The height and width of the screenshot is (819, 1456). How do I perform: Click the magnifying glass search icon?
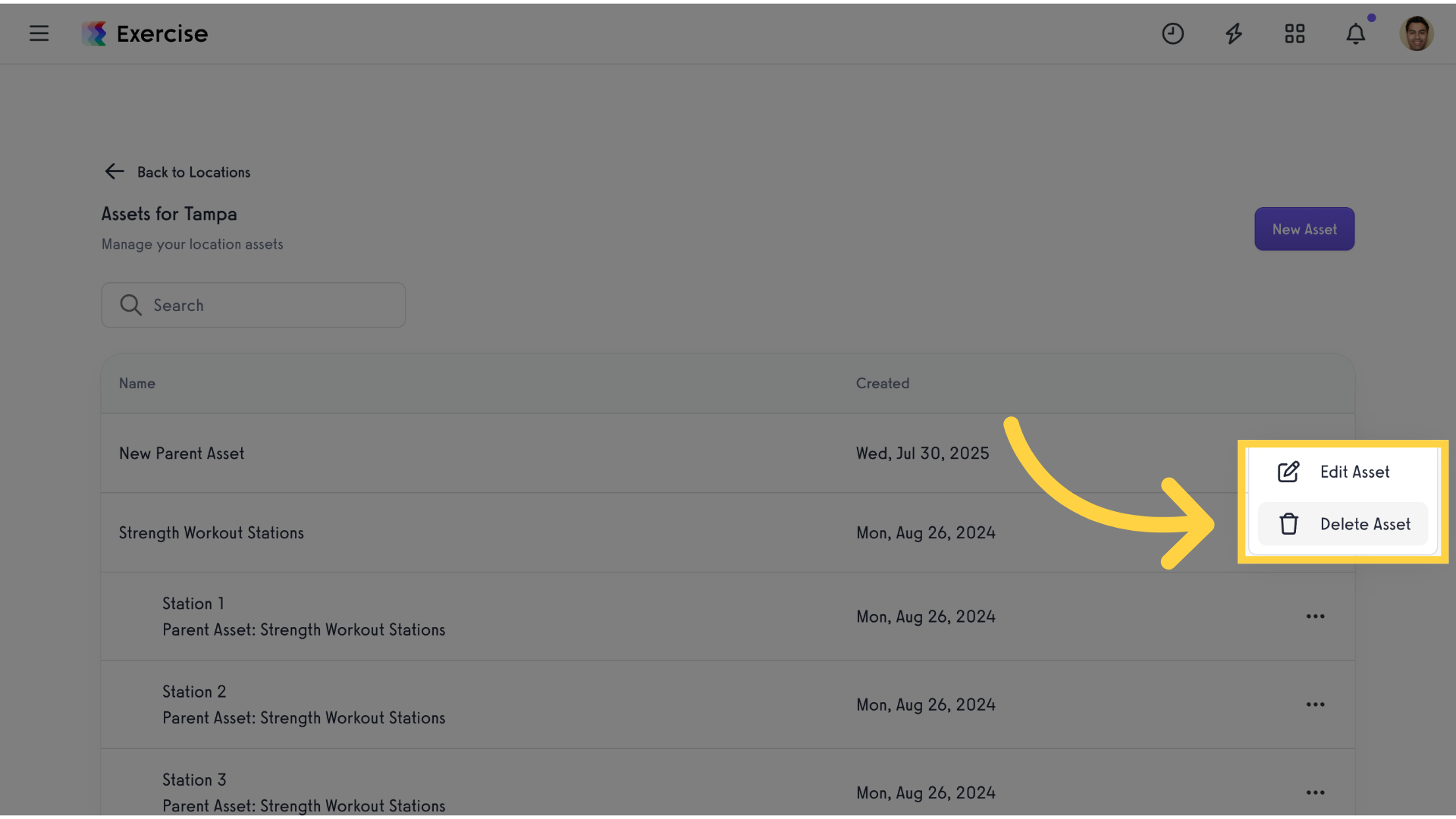coord(130,305)
